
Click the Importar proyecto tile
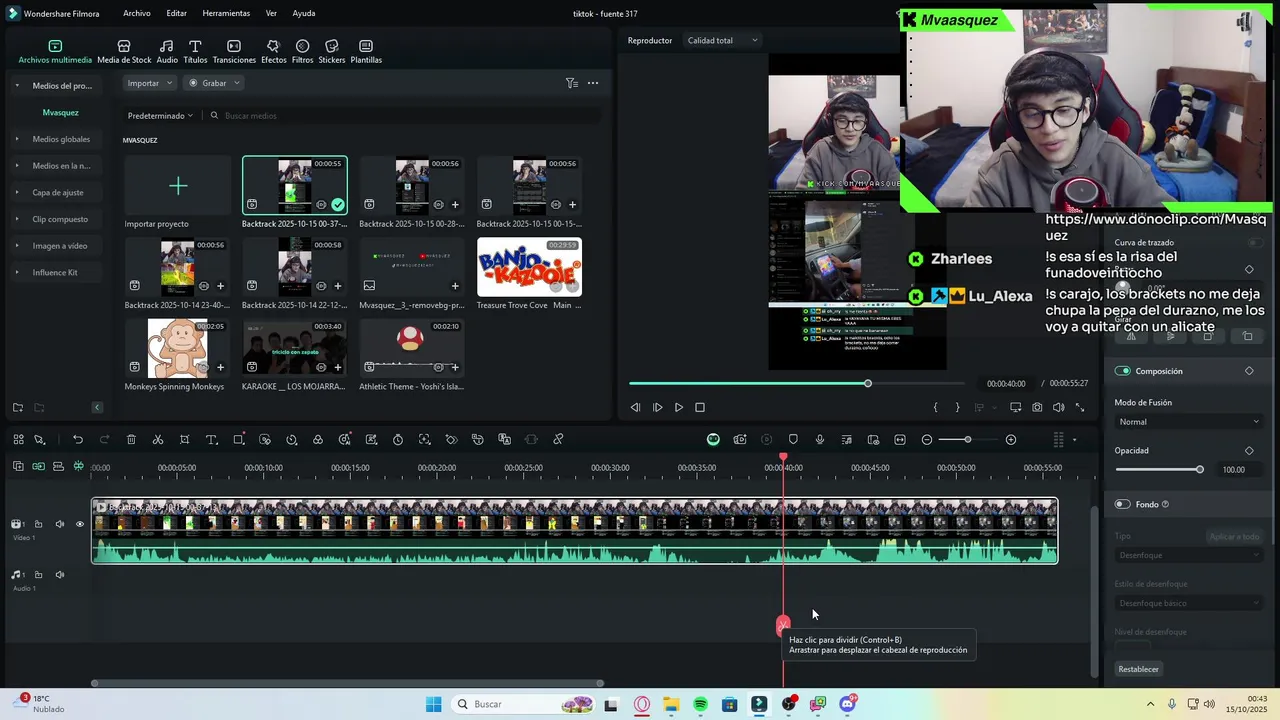pos(178,186)
